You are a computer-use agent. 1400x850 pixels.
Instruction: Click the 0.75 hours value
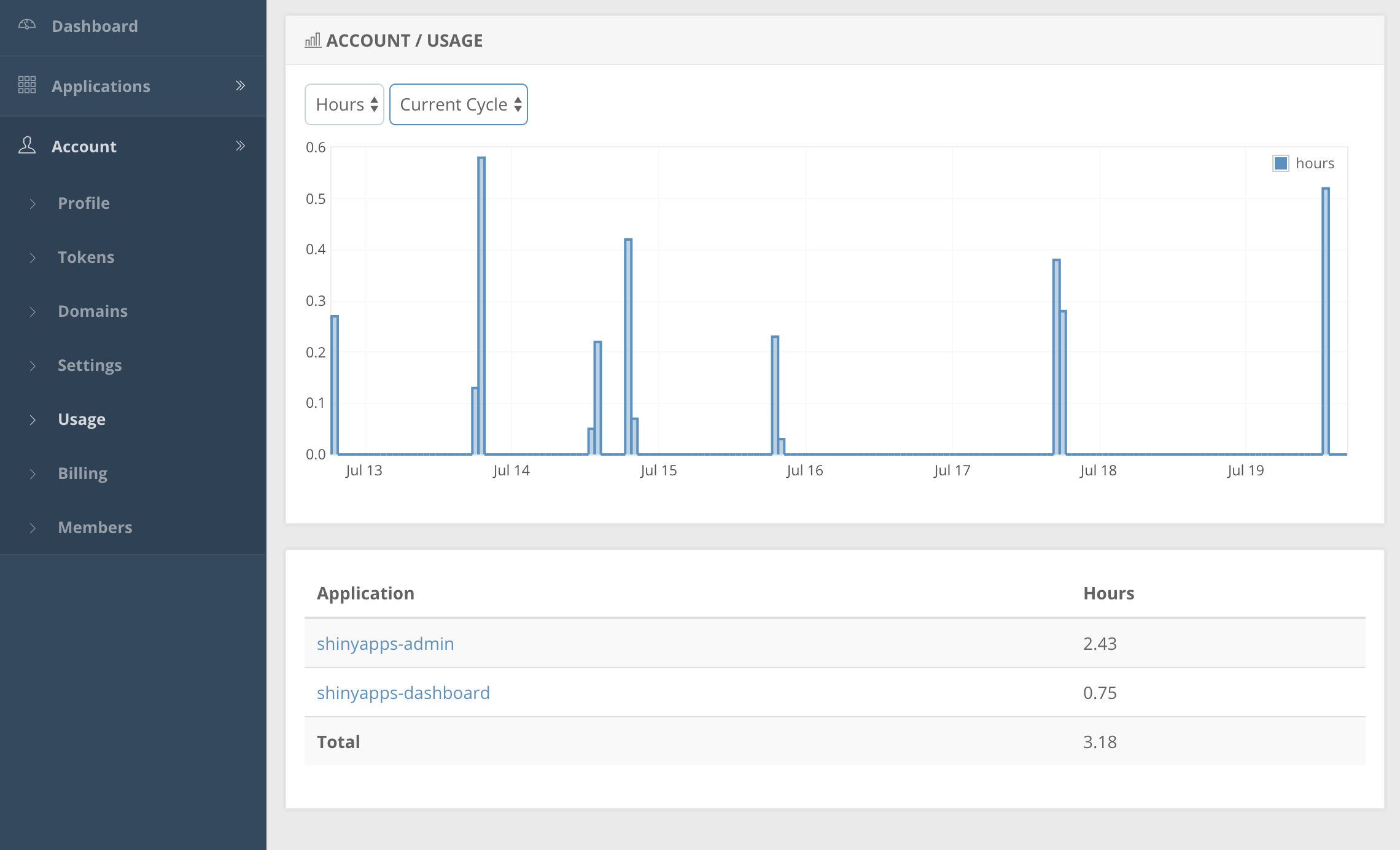point(1100,693)
